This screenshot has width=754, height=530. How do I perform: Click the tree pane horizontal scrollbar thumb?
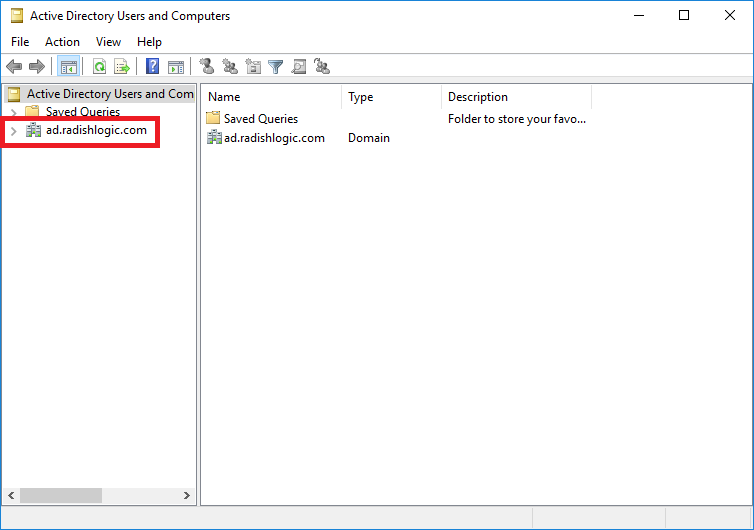61,495
